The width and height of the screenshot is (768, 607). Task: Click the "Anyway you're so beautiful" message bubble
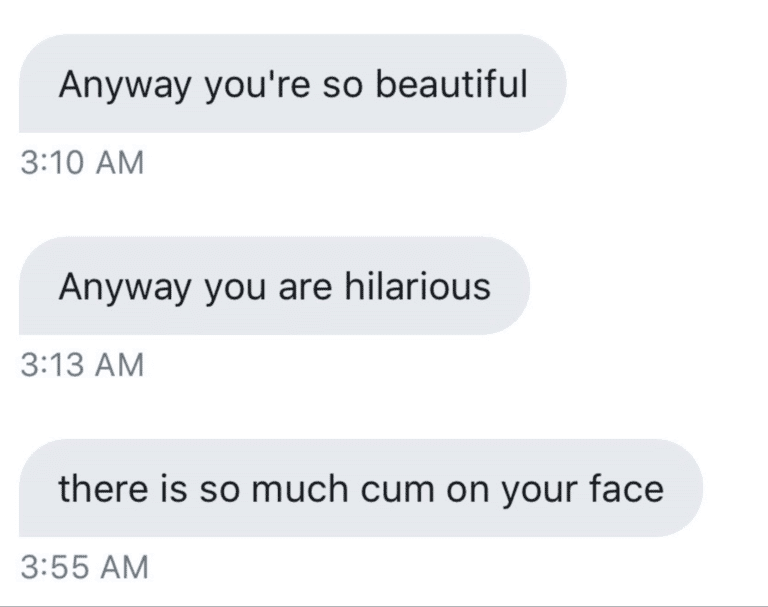click(x=292, y=85)
